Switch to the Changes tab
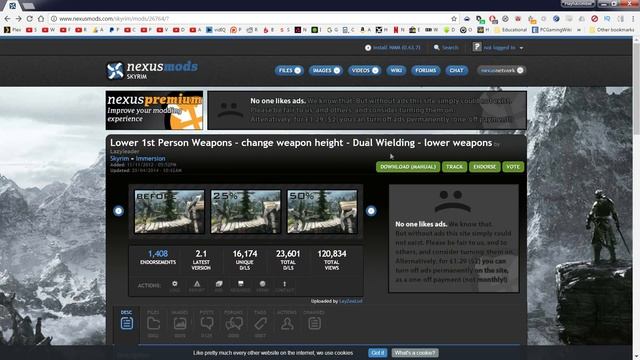Image resolution: width=640 pixels, height=360 pixels. pyautogui.click(x=314, y=322)
